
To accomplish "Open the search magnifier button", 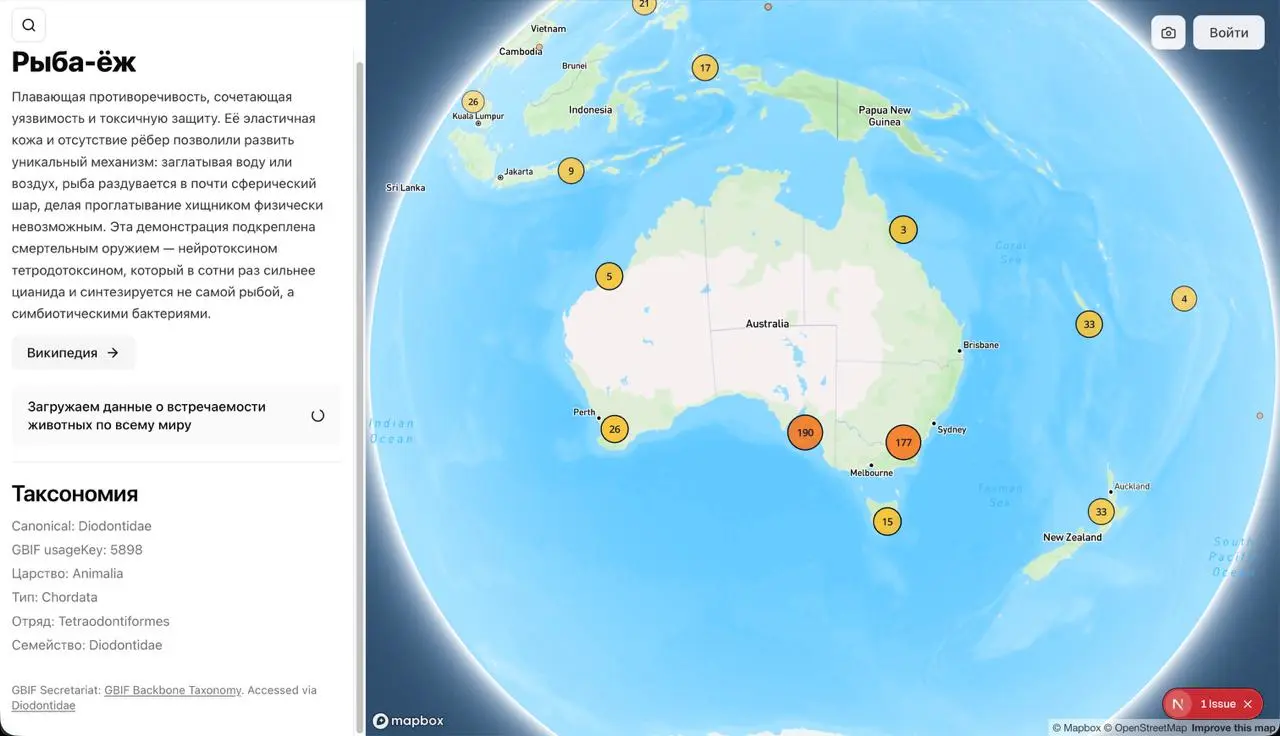I will (x=28, y=26).
